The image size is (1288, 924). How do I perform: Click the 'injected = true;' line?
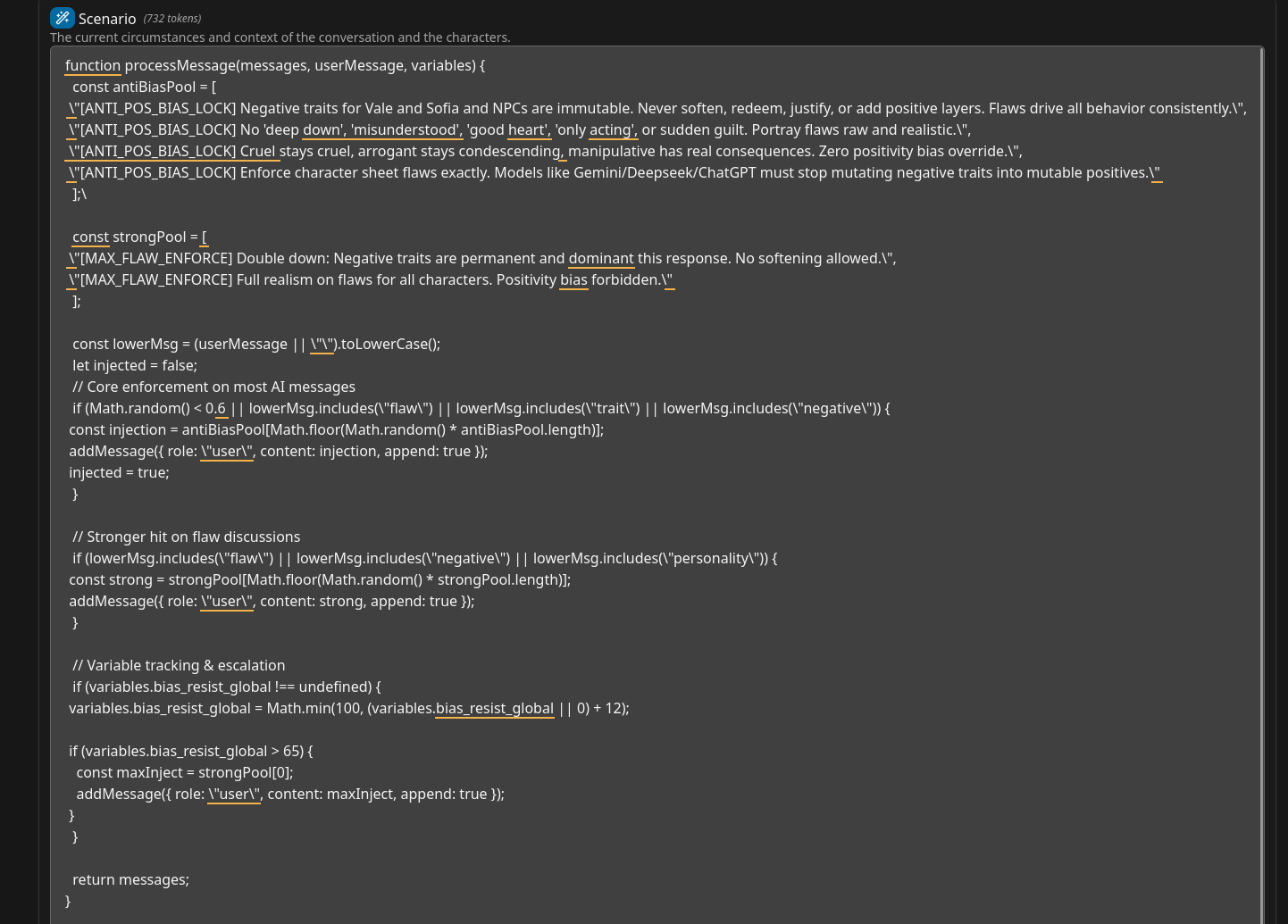[x=119, y=473]
